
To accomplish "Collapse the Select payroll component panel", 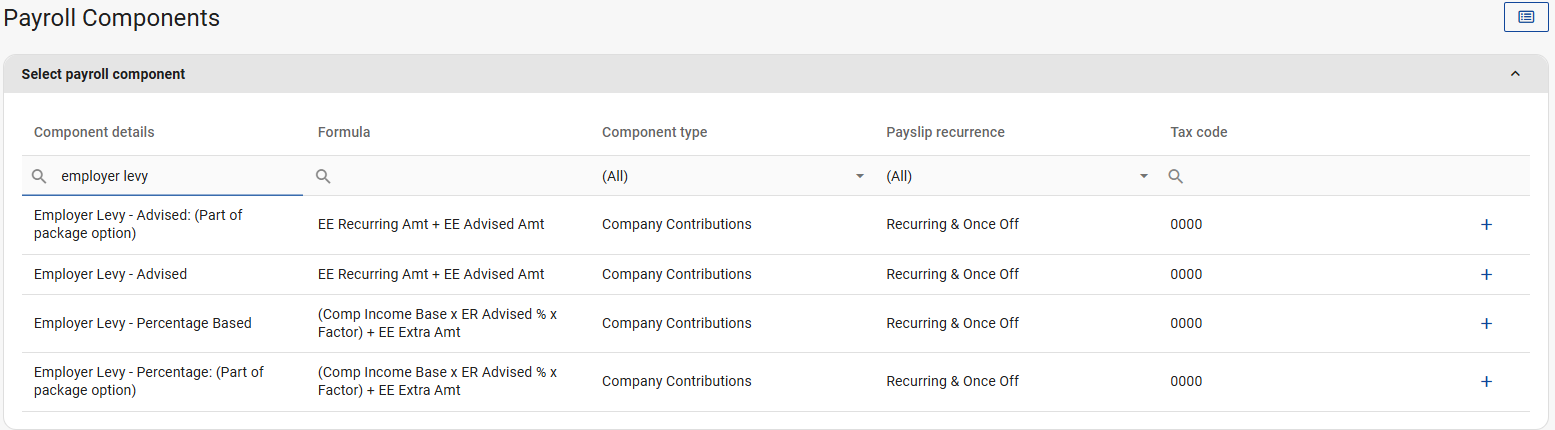I will coord(1515,74).
